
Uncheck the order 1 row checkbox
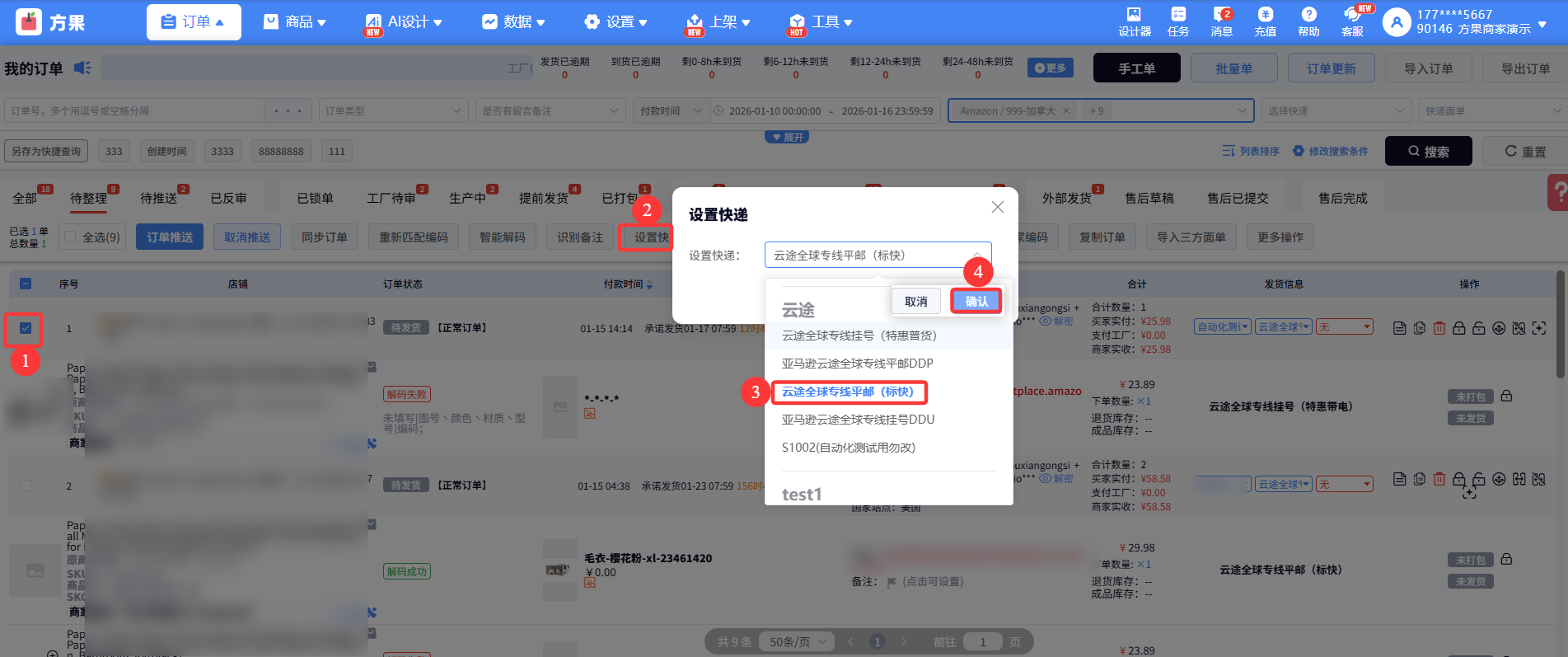pos(26,328)
